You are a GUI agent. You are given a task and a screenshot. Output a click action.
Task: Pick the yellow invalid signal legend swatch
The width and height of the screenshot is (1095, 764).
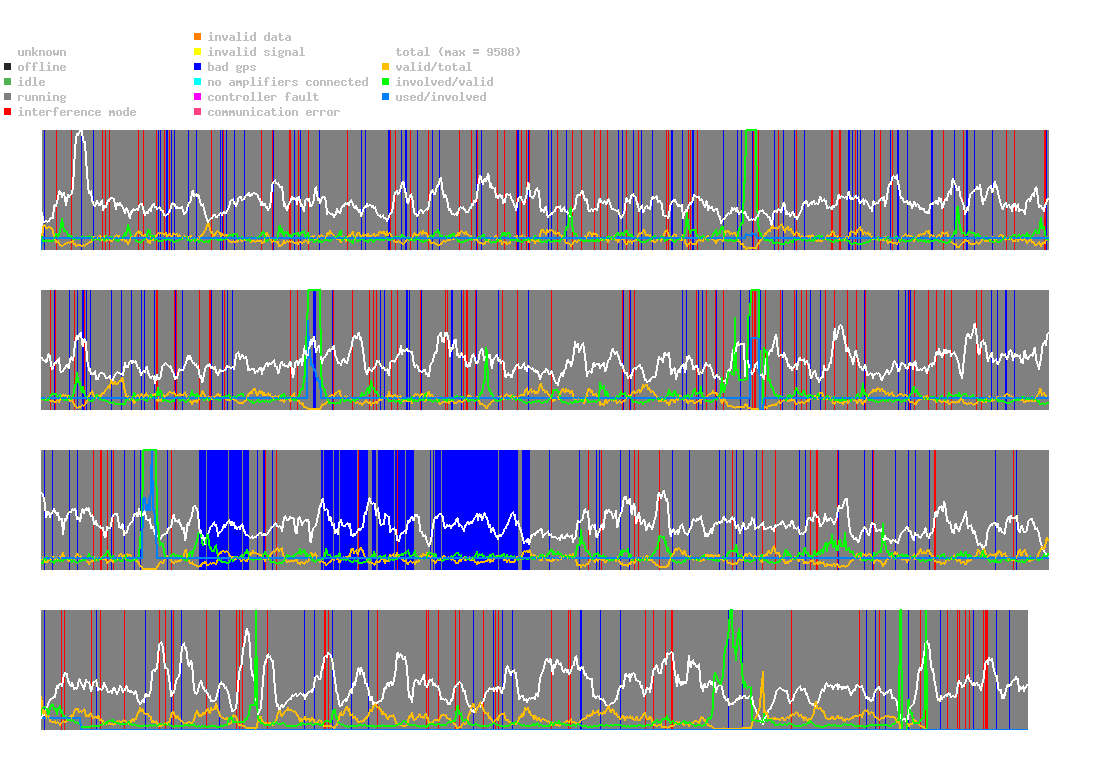197,52
